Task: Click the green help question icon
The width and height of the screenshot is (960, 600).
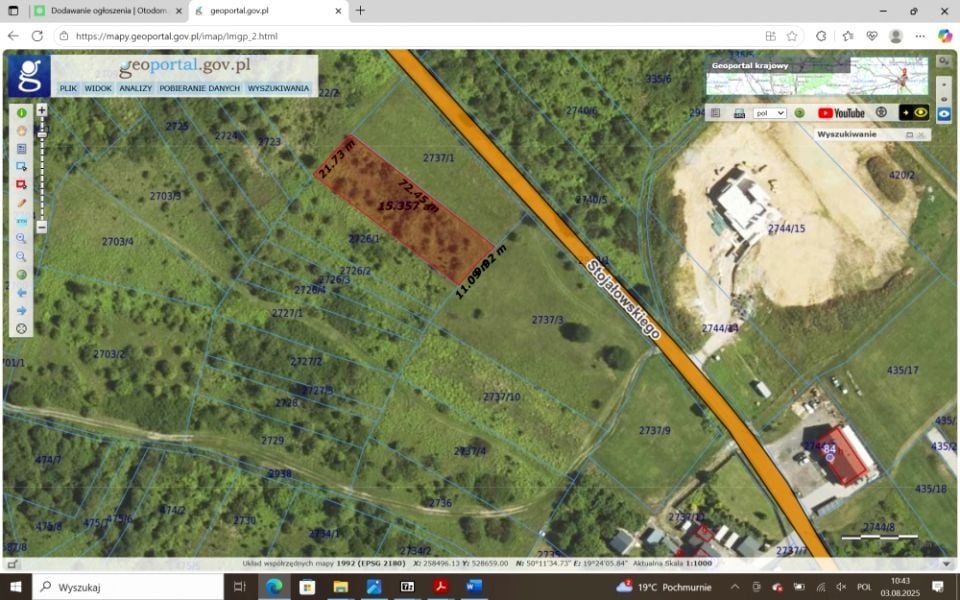Action: (x=799, y=113)
